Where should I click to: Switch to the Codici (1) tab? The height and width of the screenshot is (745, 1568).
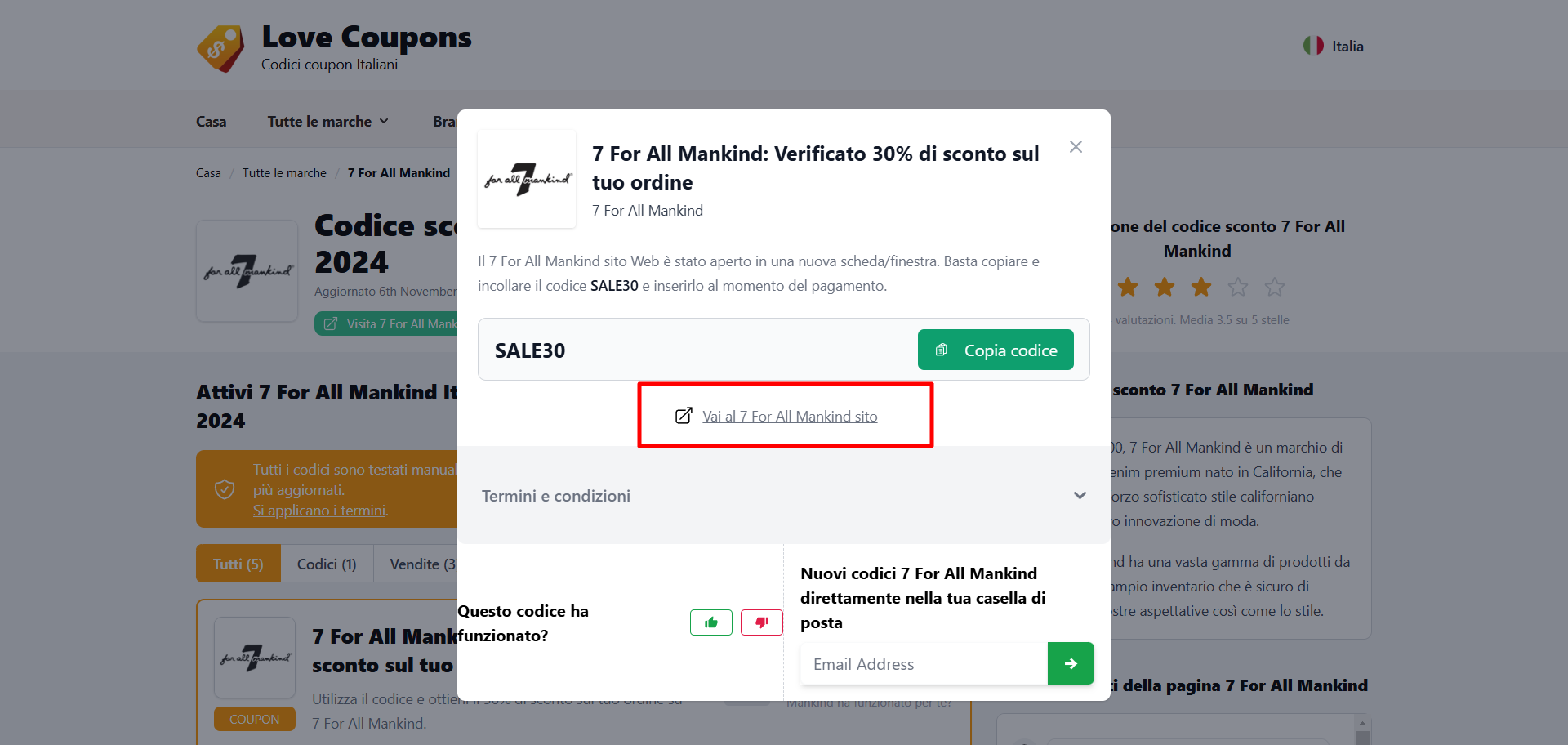tap(327, 564)
